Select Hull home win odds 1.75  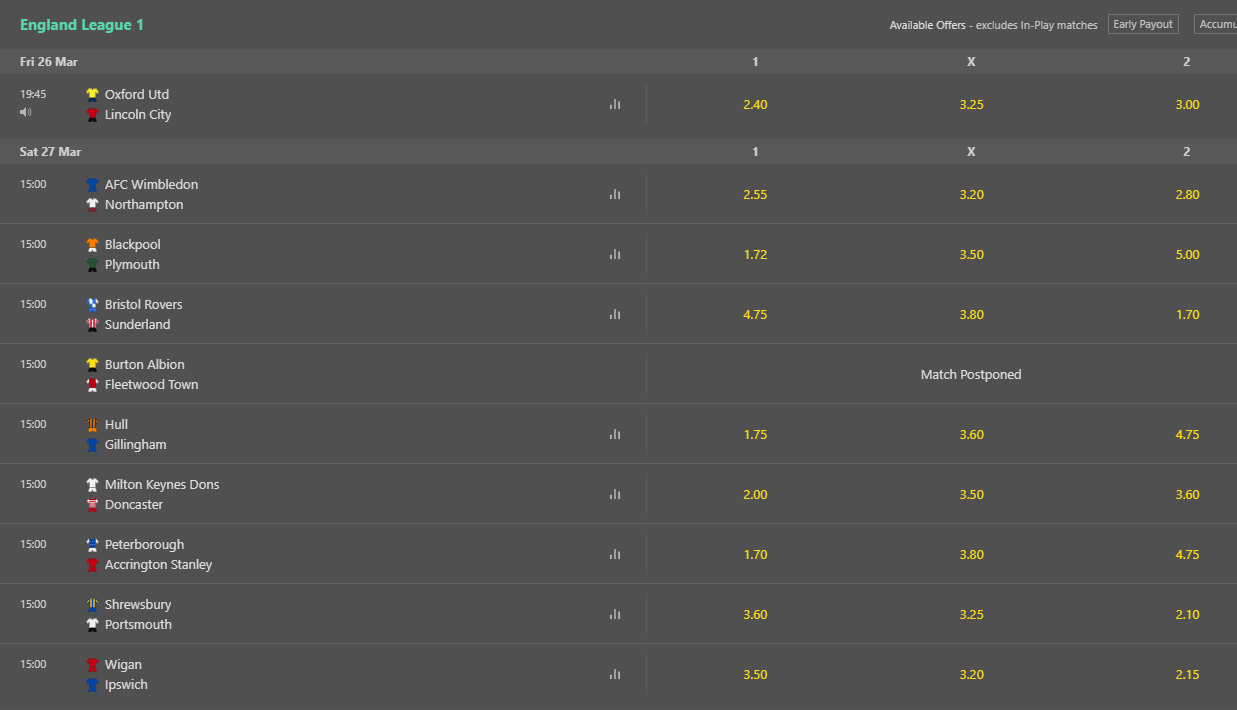(755, 434)
